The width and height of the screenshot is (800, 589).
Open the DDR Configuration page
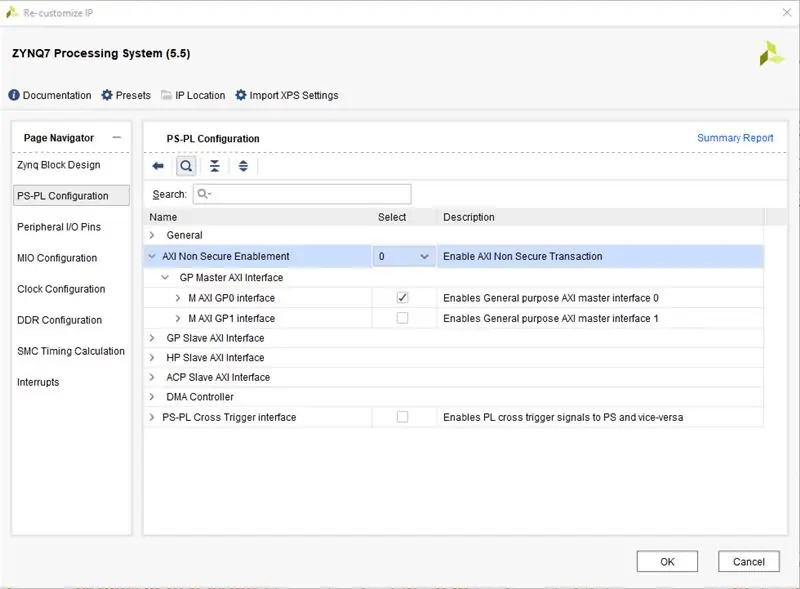(60, 320)
